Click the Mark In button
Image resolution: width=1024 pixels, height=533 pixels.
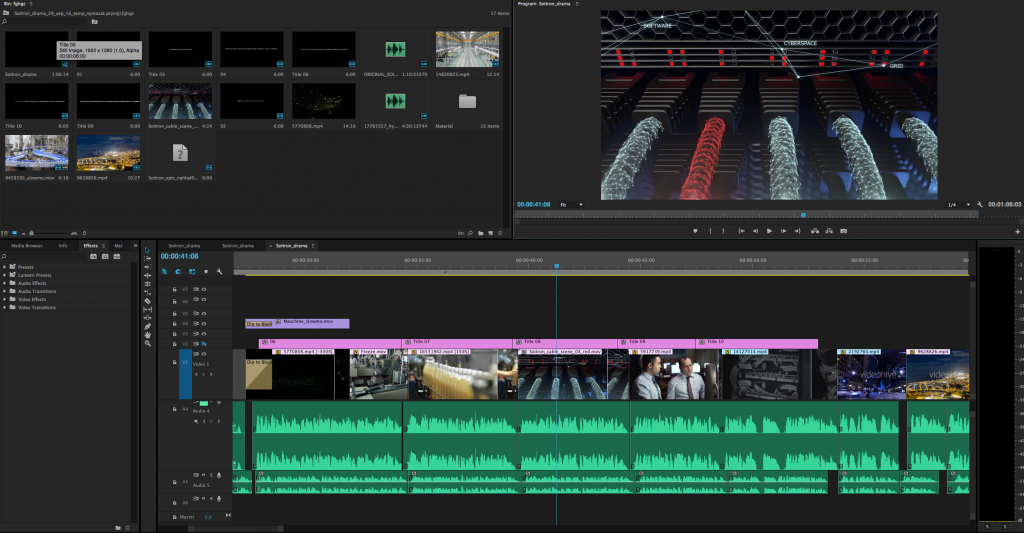tap(710, 231)
